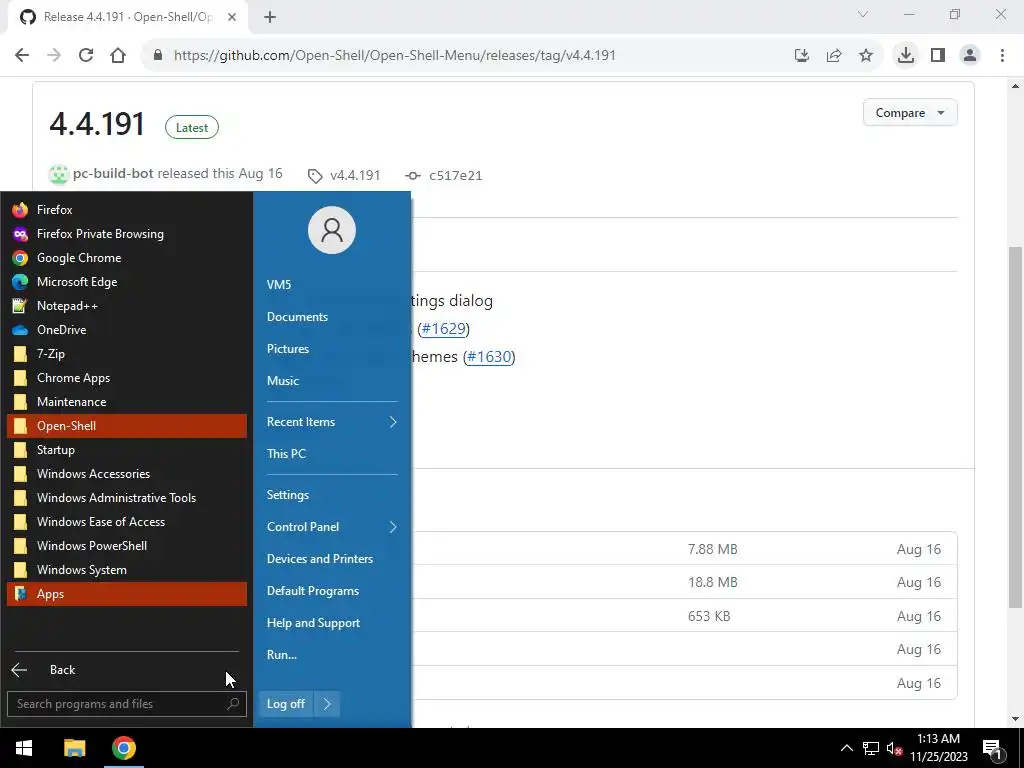1024x768 pixels.
Task: Expand the Chrome Apps folder
Action: [x=127, y=377]
